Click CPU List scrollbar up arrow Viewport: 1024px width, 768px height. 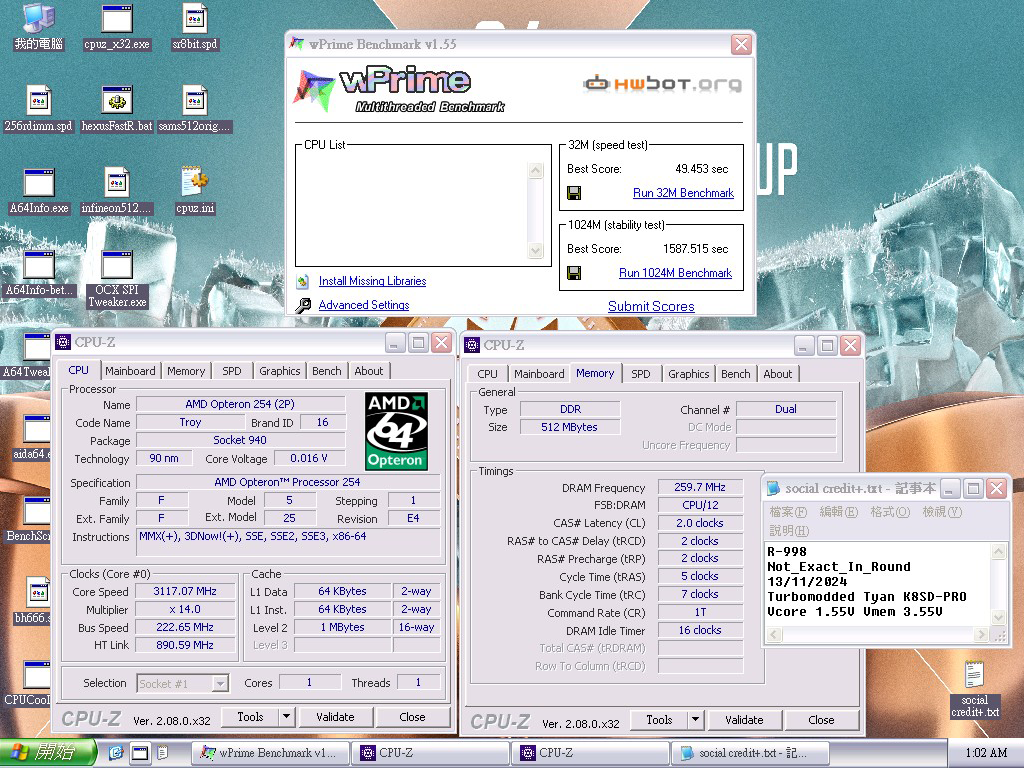[536, 170]
